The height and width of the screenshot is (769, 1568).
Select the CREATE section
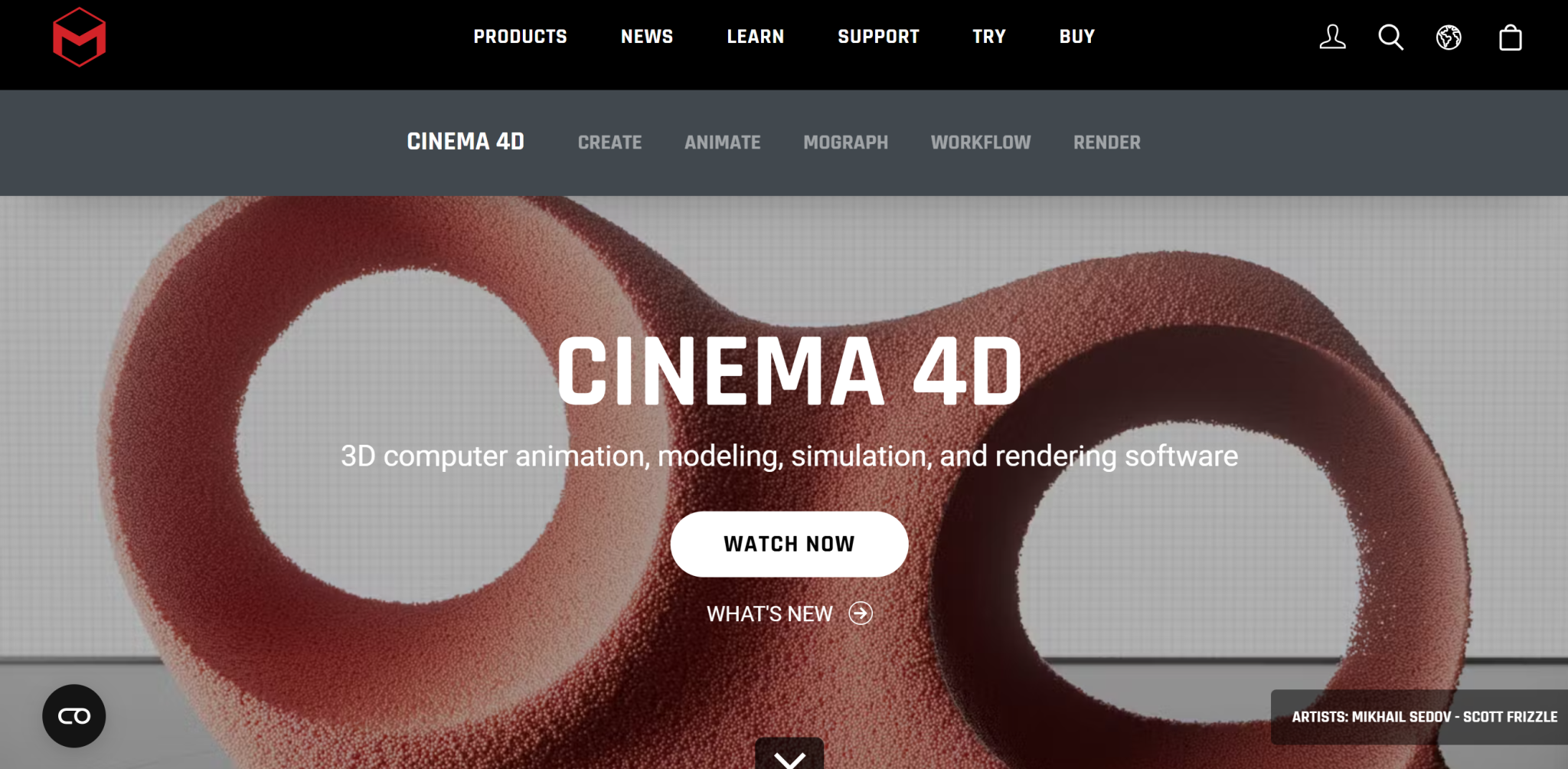click(609, 142)
